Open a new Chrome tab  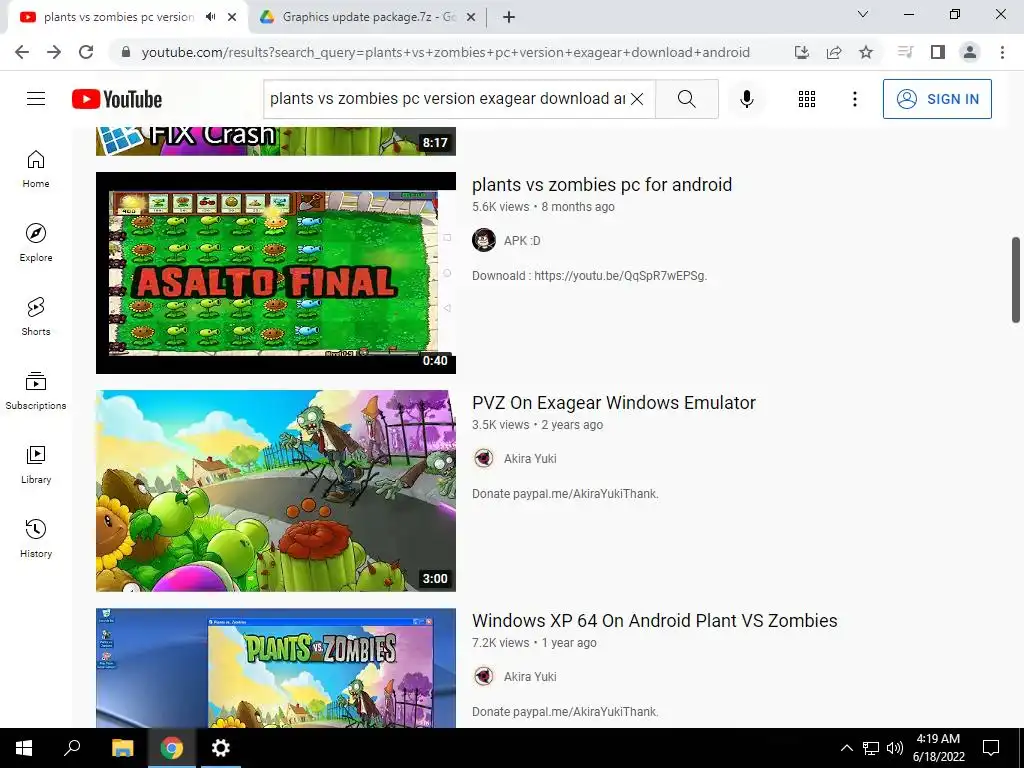tap(509, 17)
